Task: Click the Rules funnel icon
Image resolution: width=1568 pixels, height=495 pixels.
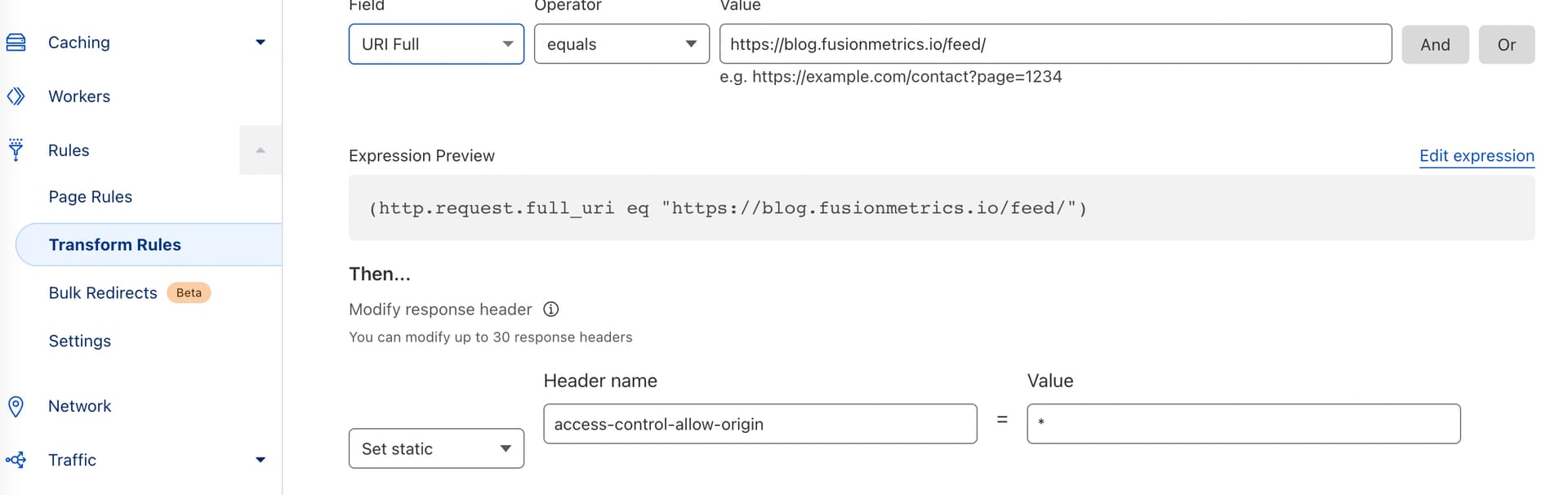Action: coord(16,150)
